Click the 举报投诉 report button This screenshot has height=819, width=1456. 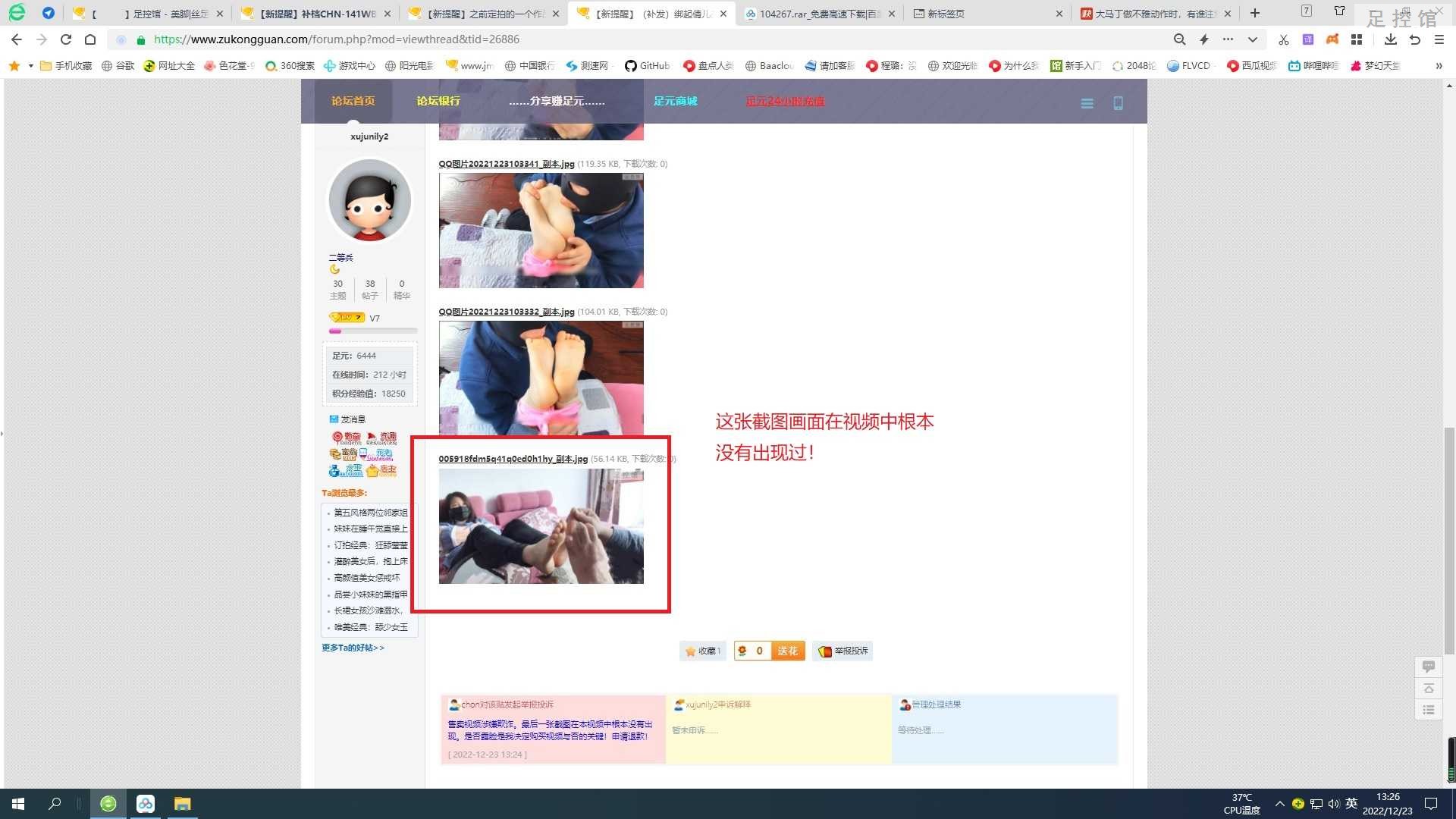843,651
